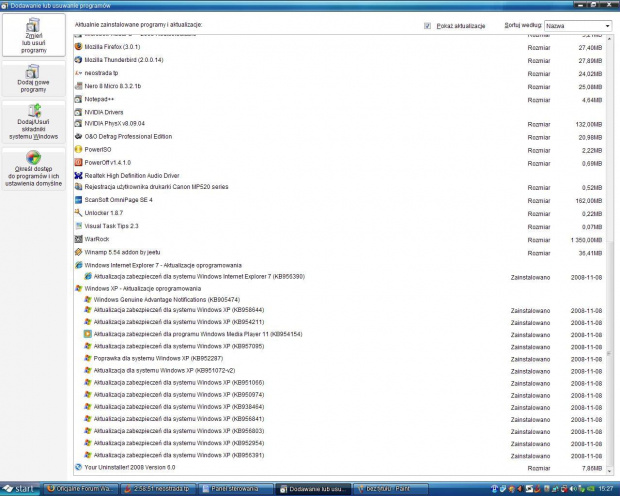This screenshot has width=620, height=496.
Task: Click the Notepad++ icon
Action: (78, 99)
